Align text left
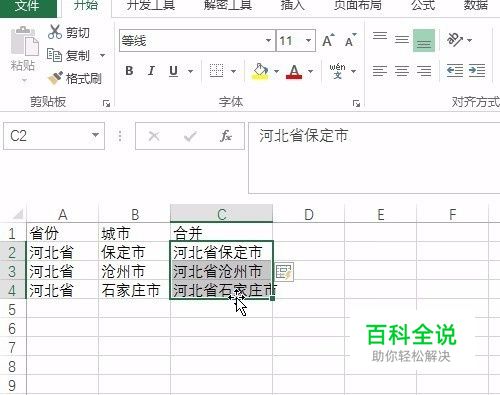The width and height of the screenshot is (500, 395). tap(380, 71)
